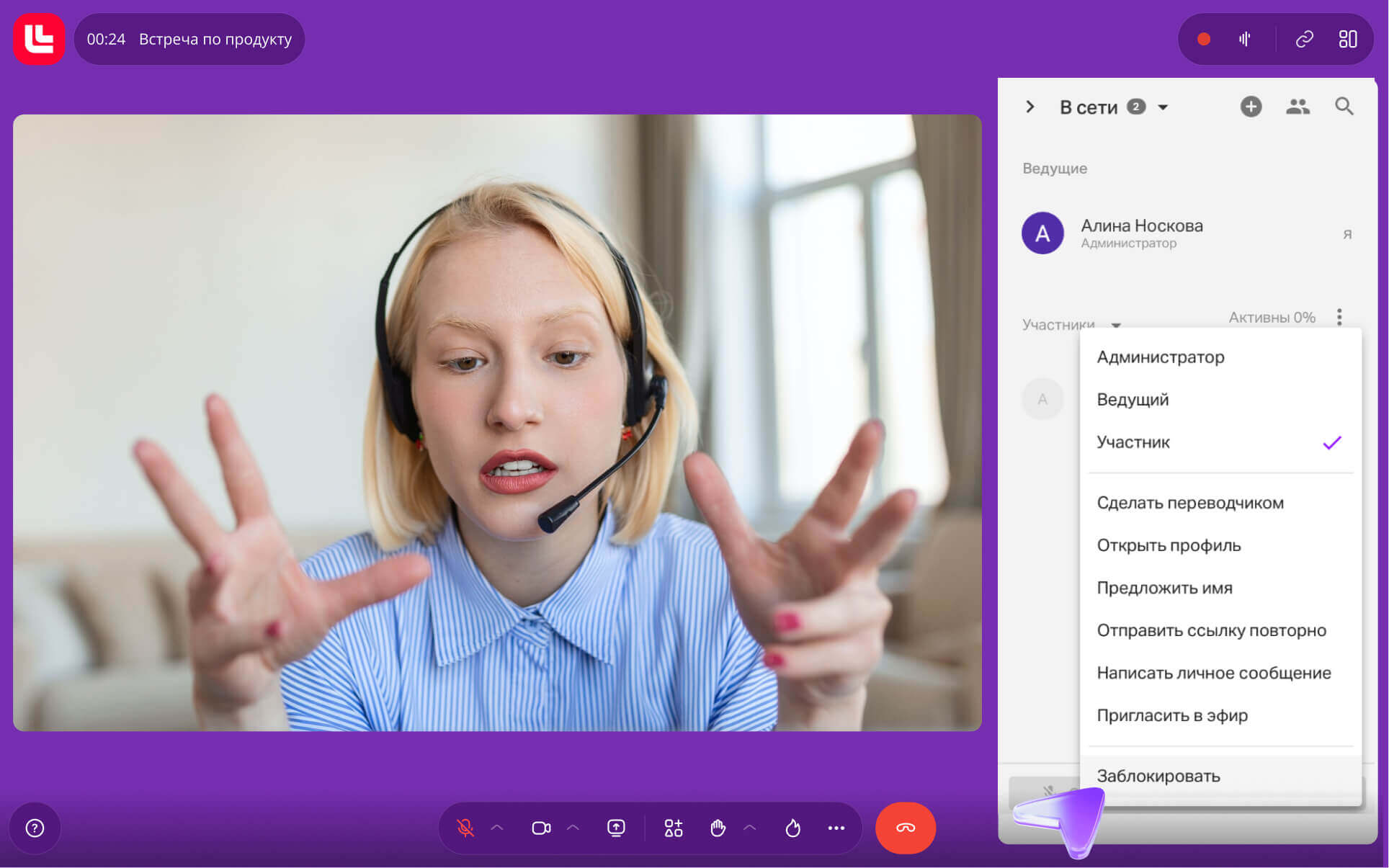Open layout switcher icon in top bar

click(1347, 40)
